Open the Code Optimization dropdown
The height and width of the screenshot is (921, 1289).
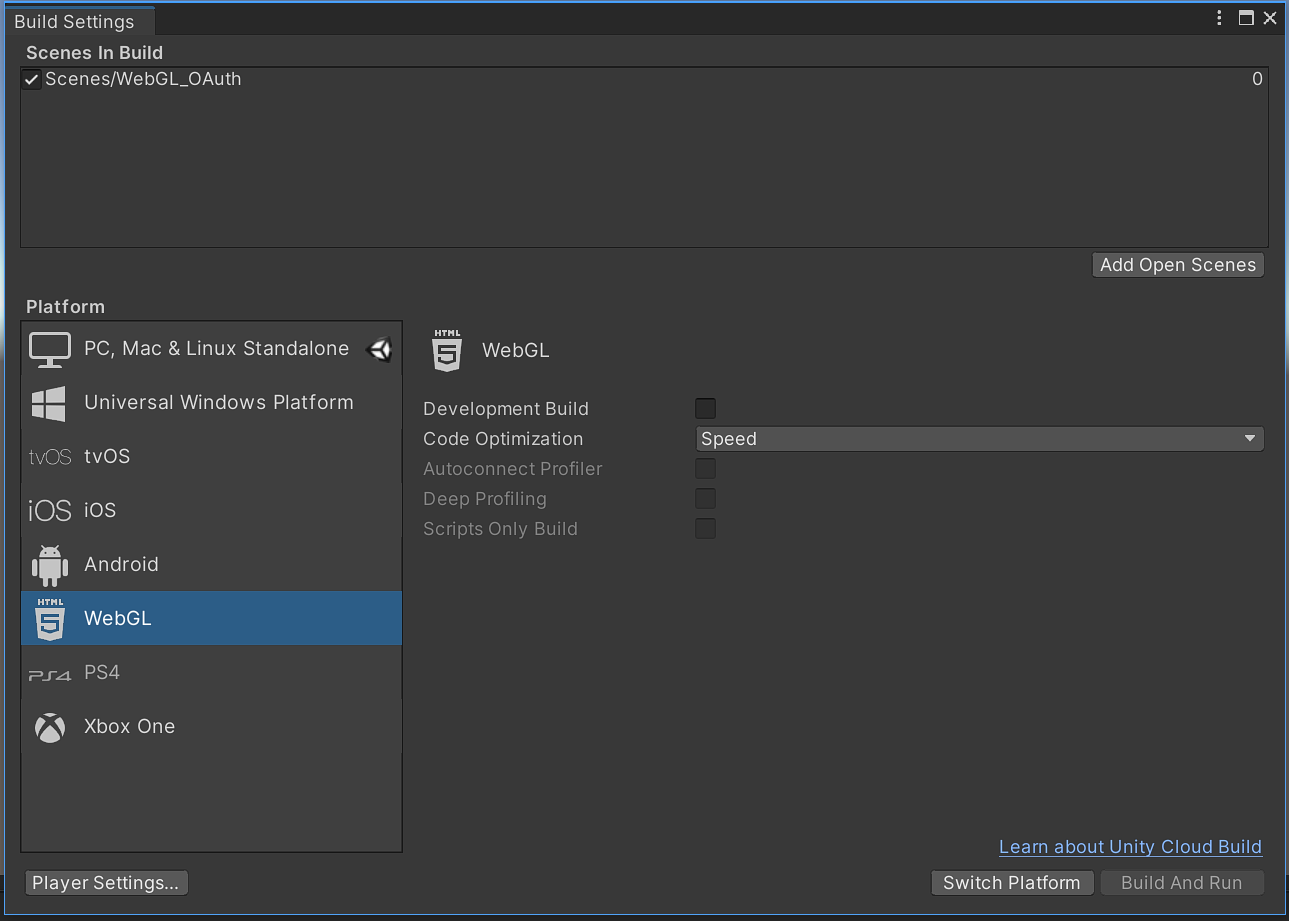click(x=979, y=439)
